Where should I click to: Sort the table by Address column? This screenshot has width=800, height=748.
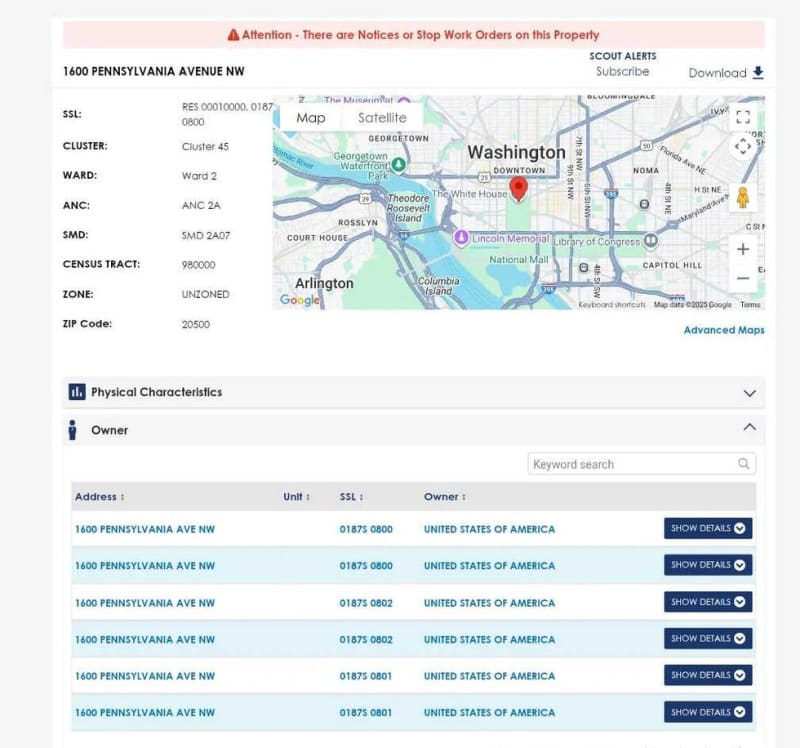coord(99,497)
